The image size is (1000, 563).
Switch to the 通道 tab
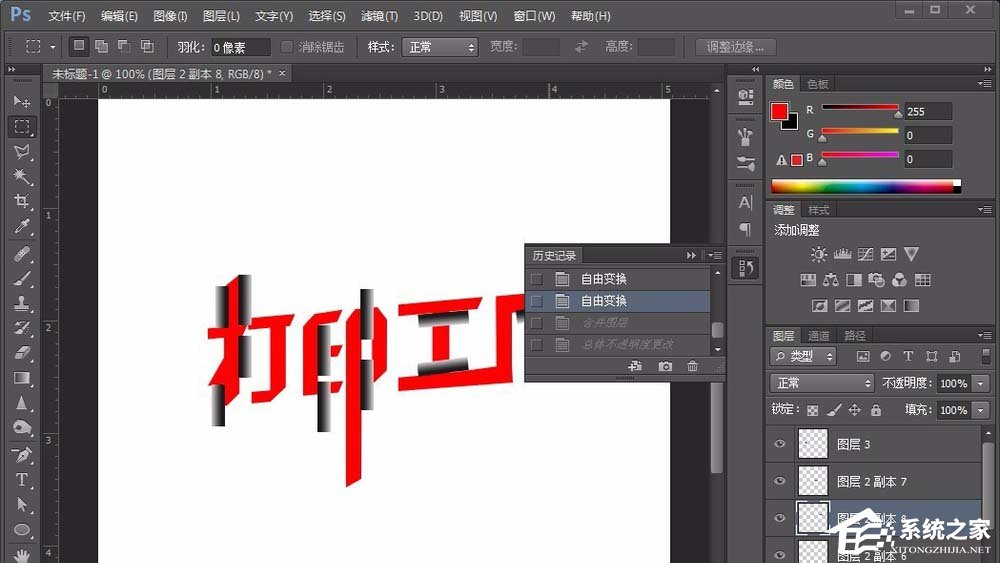click(x=819, y=336)
